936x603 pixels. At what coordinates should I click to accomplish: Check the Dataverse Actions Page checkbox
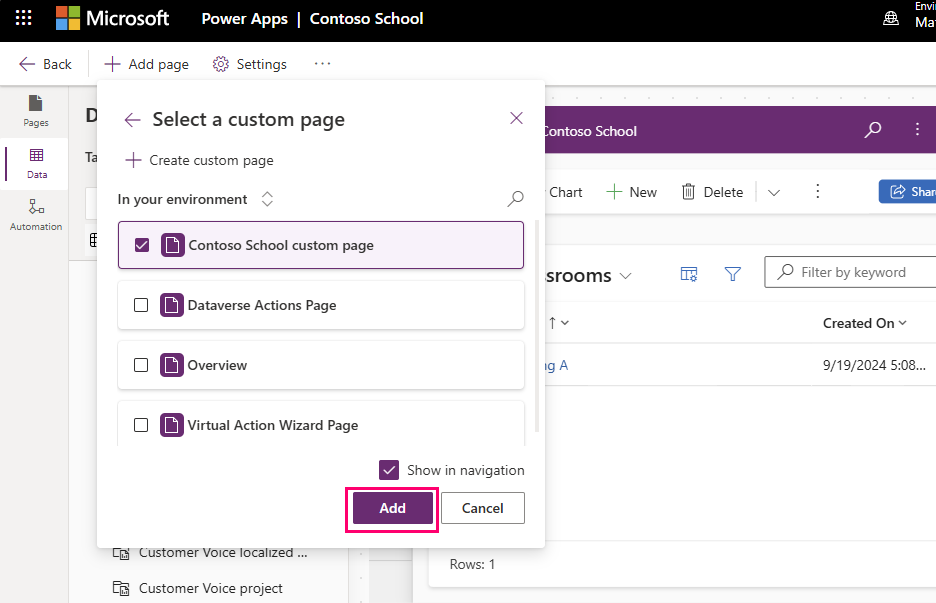click(141, 305)
